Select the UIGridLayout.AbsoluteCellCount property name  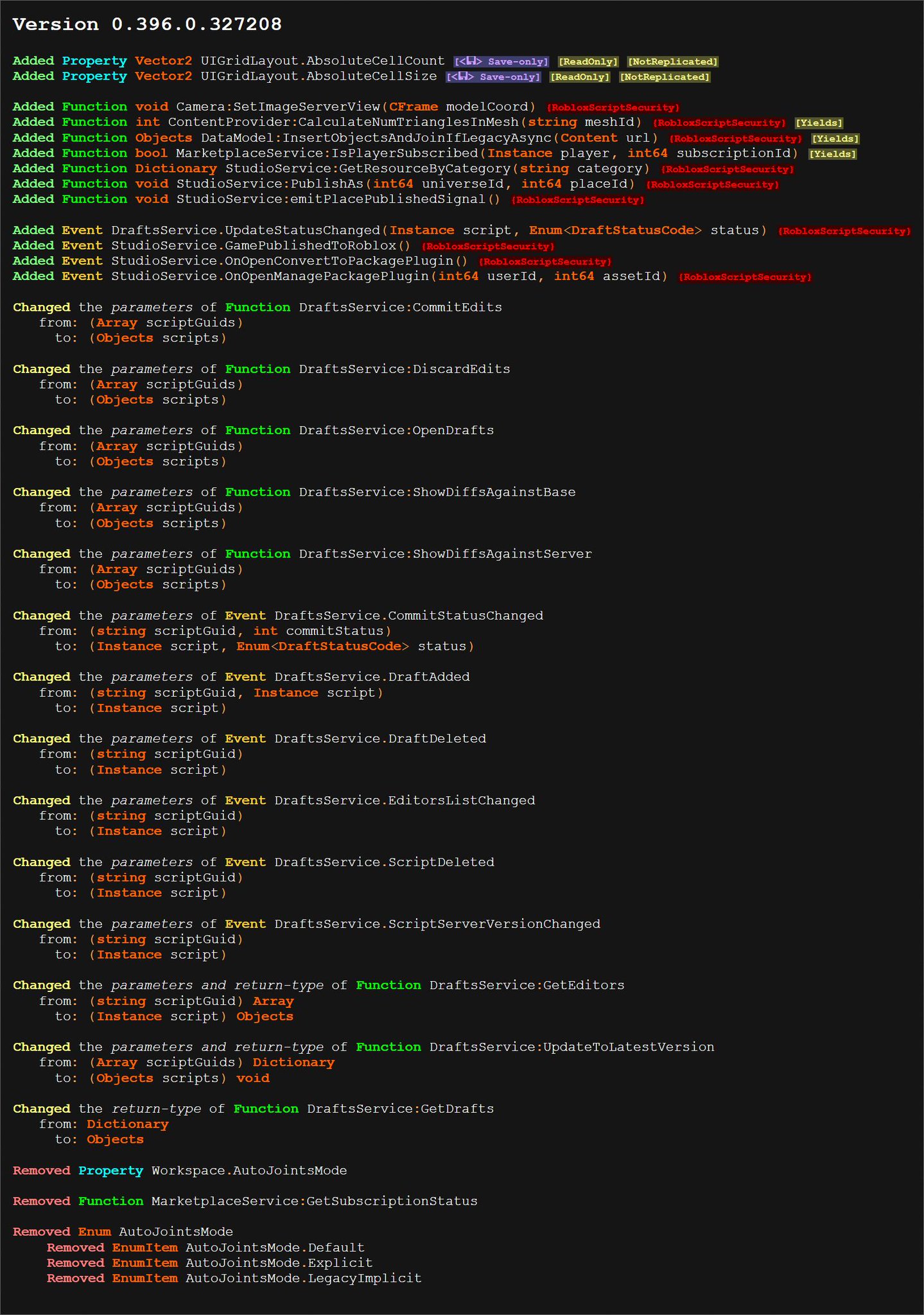[x=322, y=61]
